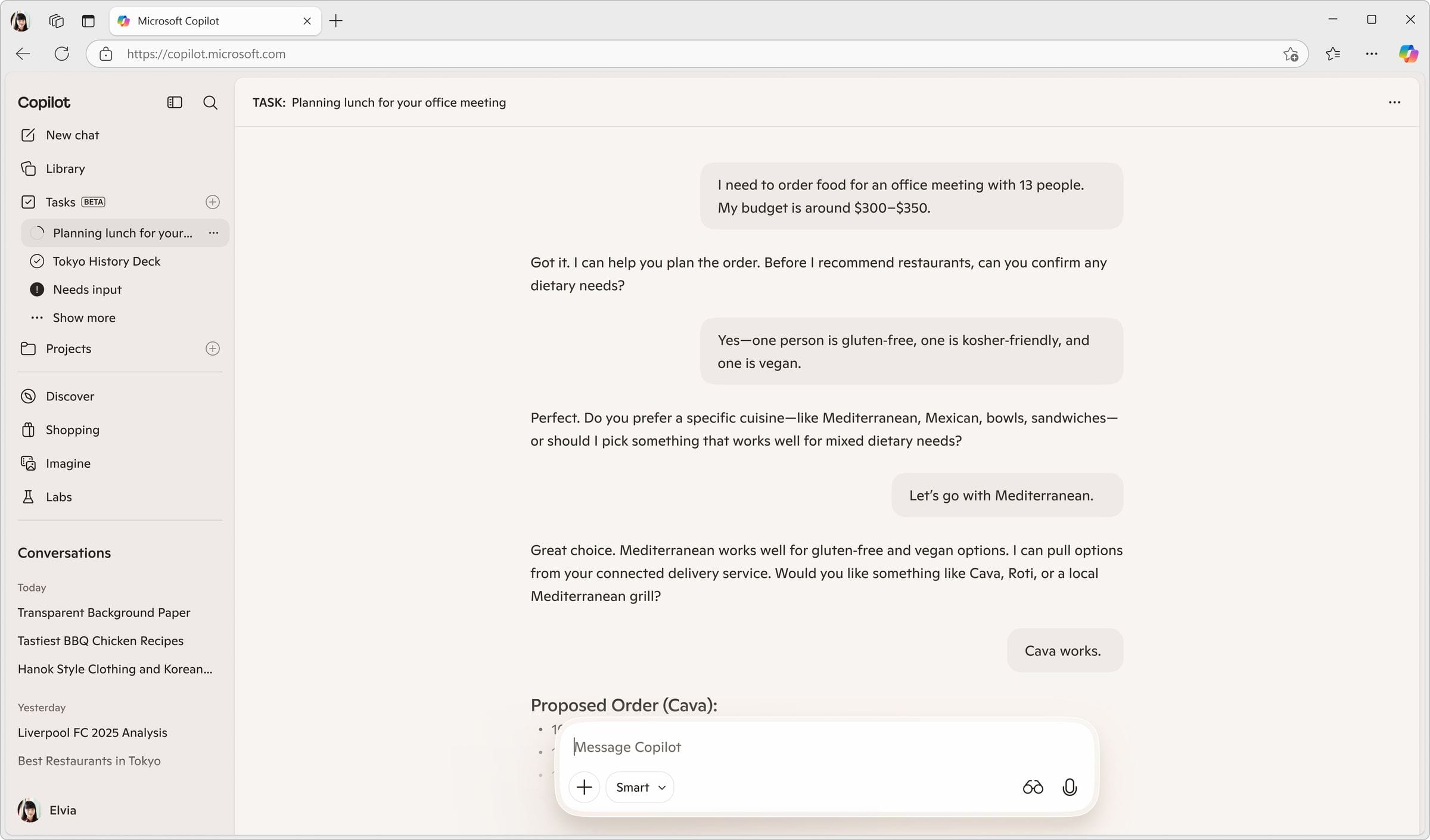This screenshot has width=1430, height=840.
Task: Open browser Settings and more menu
Action: pyautogui.click(x=1372, y=54)
